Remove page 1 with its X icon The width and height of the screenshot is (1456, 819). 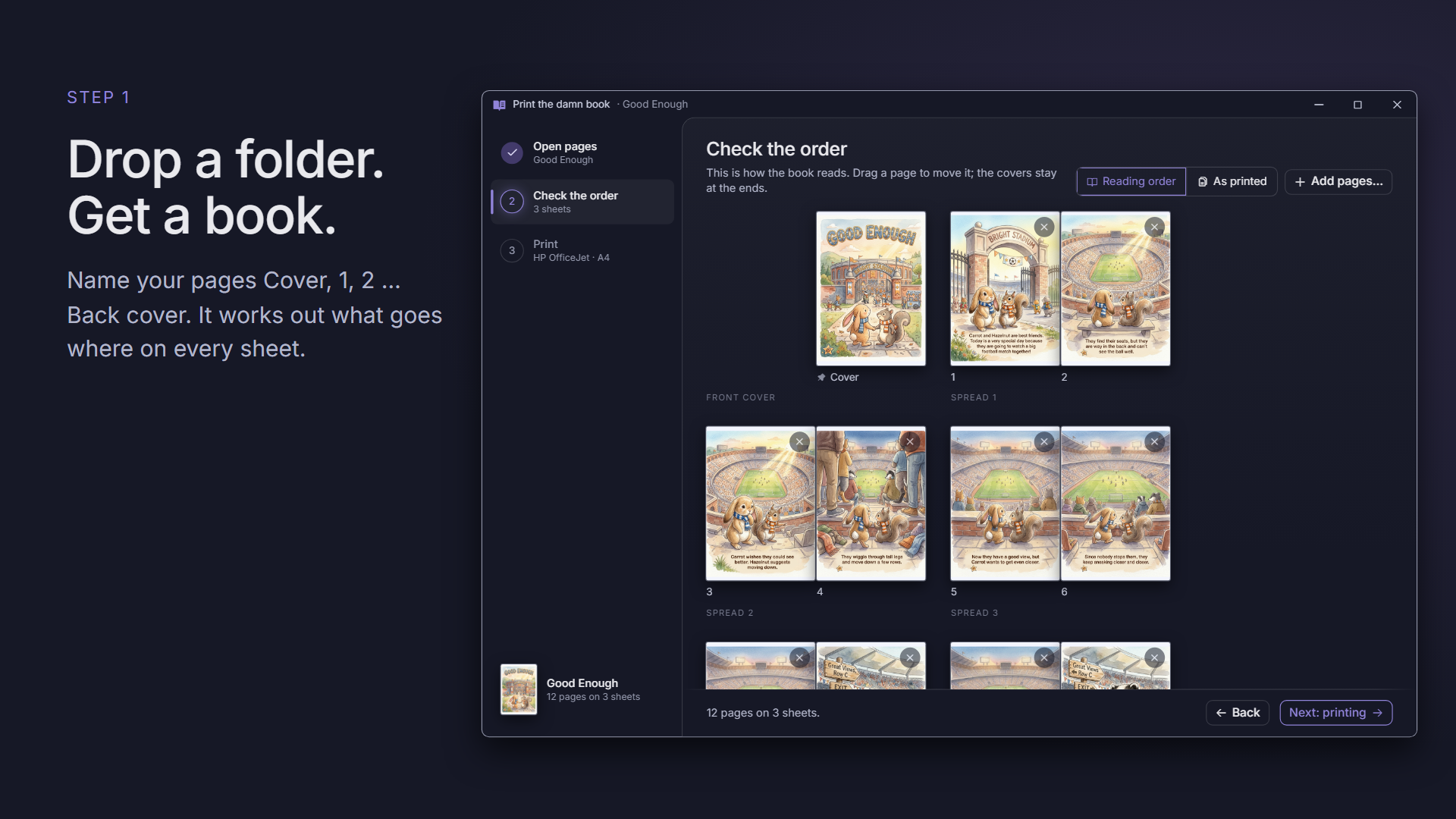[1044, 227]
